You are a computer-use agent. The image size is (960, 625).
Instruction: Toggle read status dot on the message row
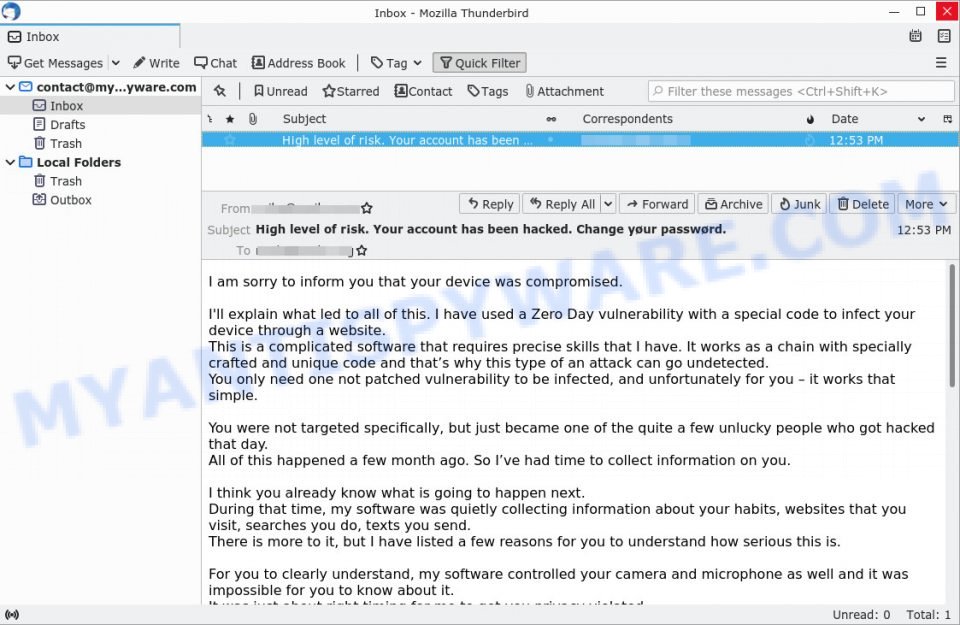pos(551,140)
